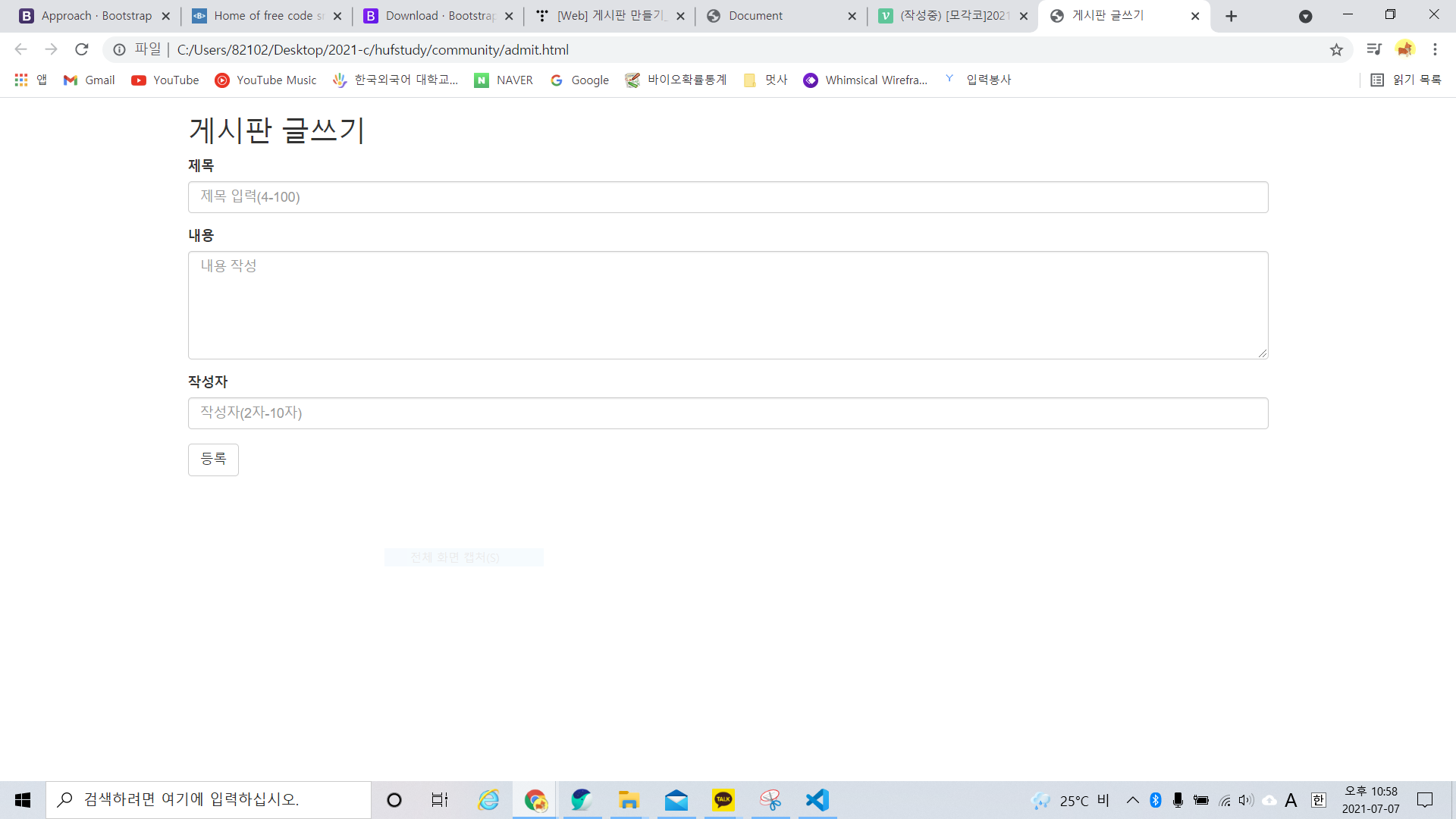
Task: Open the YouTube Music bookmark
Action: click(x=265, y=80)
